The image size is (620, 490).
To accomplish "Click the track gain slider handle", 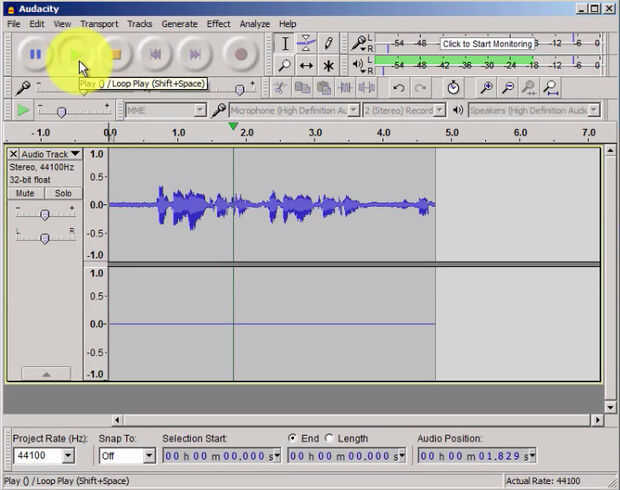I will tap(45, 215).
